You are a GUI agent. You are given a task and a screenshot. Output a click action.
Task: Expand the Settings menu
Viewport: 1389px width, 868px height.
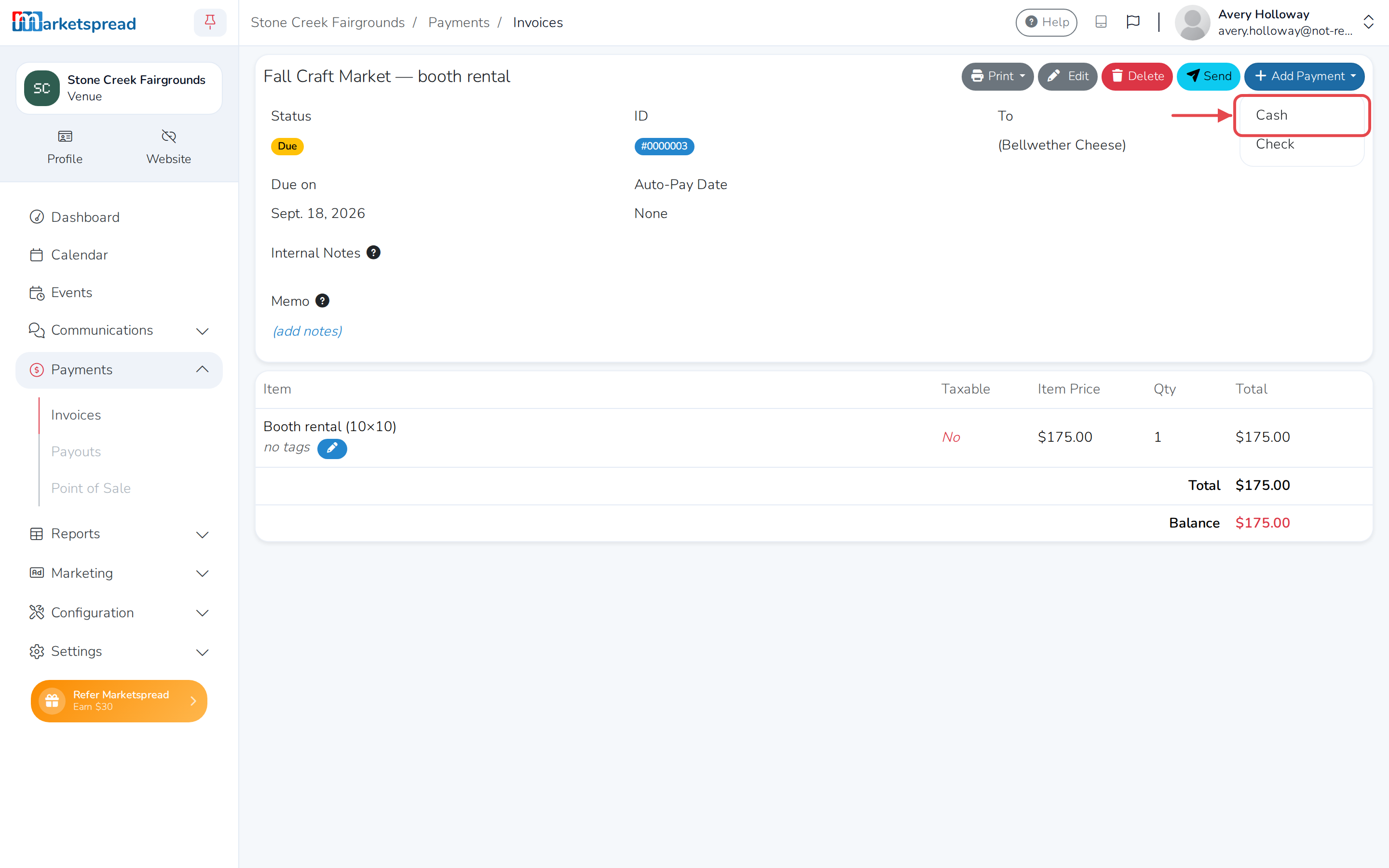[119, 651]
